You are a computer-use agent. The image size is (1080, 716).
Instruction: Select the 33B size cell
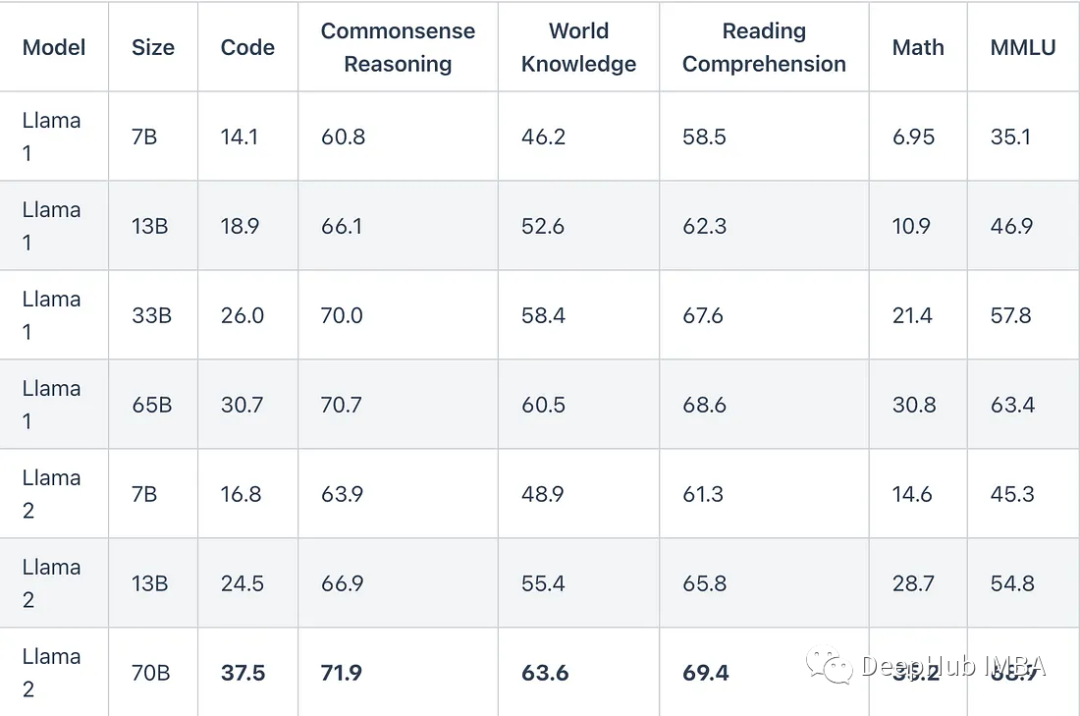(x=152, y=315)
